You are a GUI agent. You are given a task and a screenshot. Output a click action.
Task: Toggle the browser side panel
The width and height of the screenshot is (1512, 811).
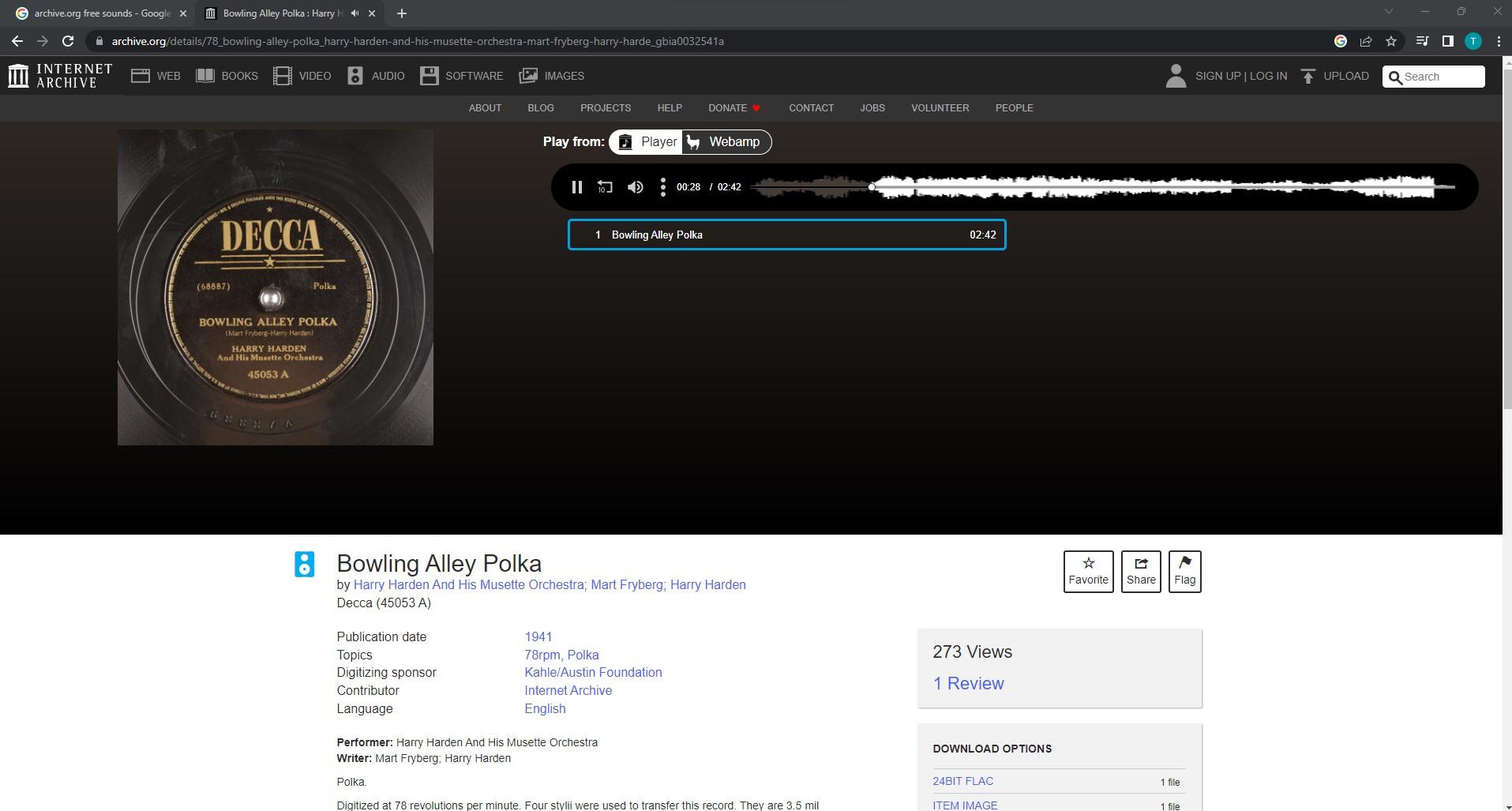point(1447,41)
